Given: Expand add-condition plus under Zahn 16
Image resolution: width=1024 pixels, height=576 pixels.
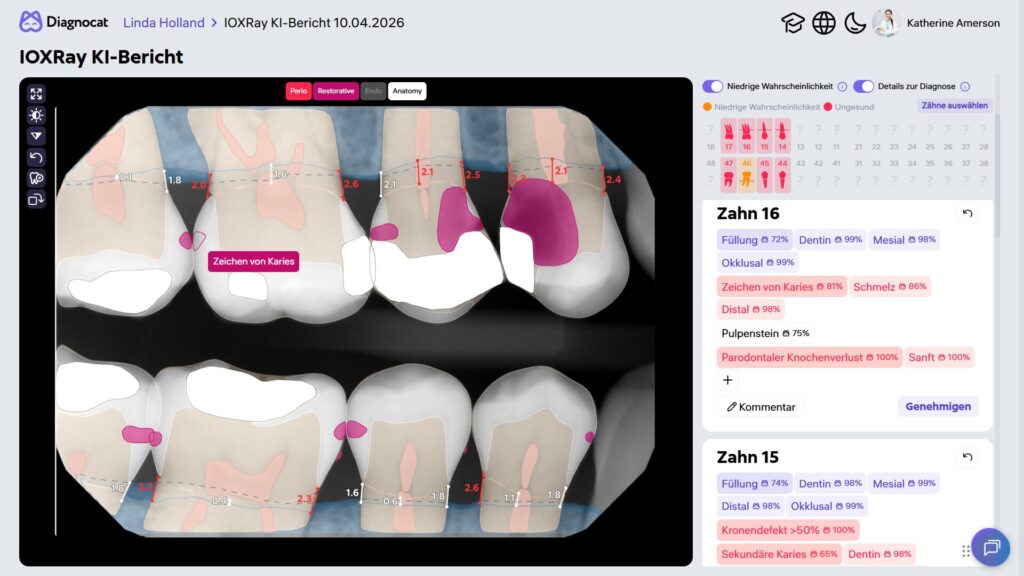Looking at the screenshot, I should pyautogui.click(x=727, y=380).
